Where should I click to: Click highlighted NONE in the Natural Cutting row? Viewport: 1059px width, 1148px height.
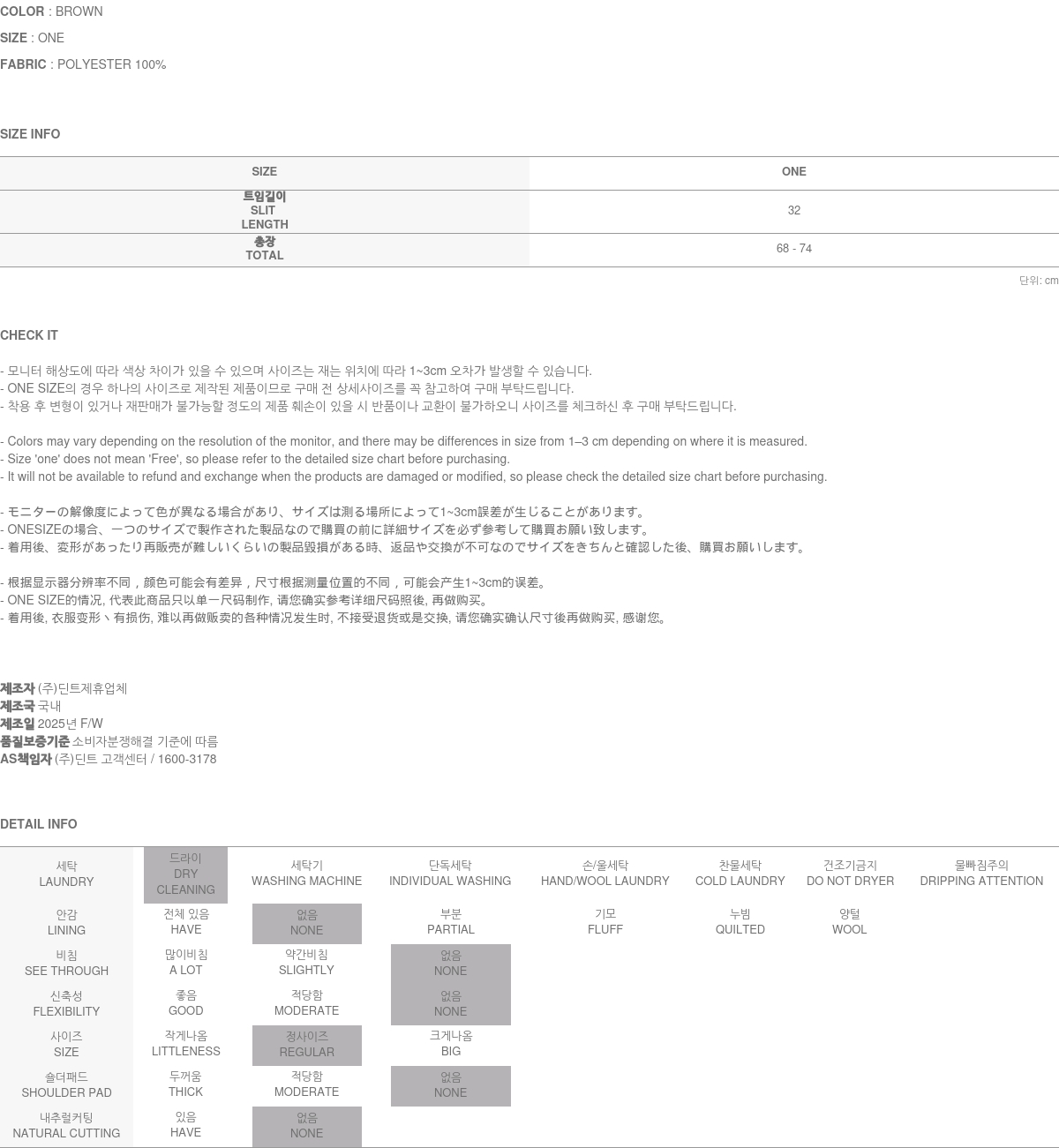[306, 1126]
